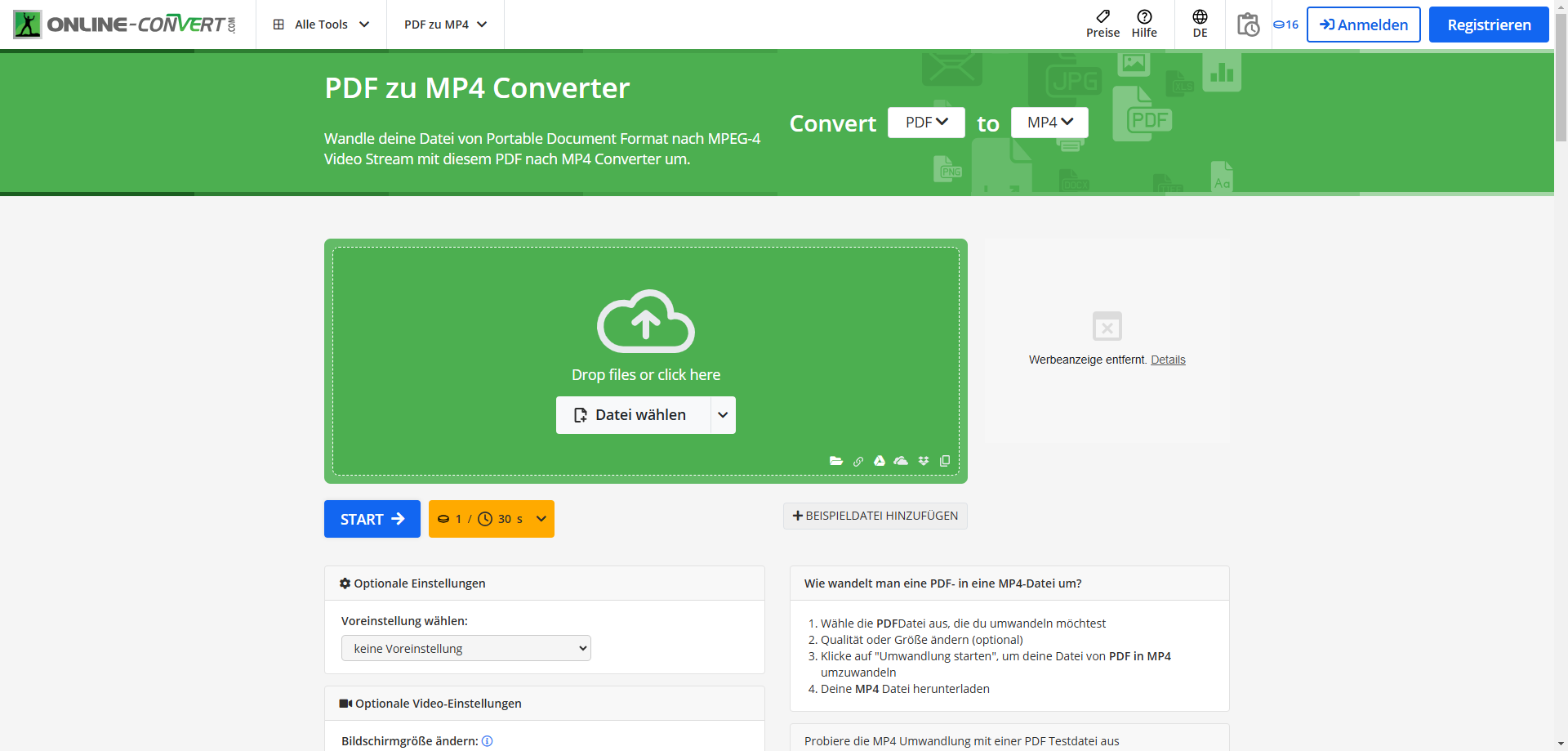Click the Datei wählen button
Viewport: 1568px width, 751px height.
coord(634,415)
